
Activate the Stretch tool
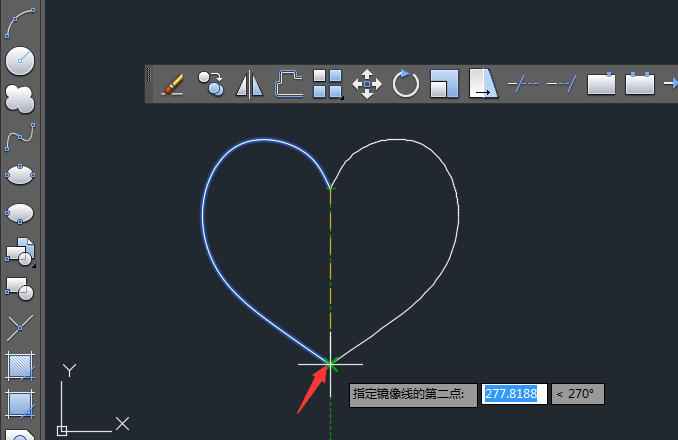point(483,83)
